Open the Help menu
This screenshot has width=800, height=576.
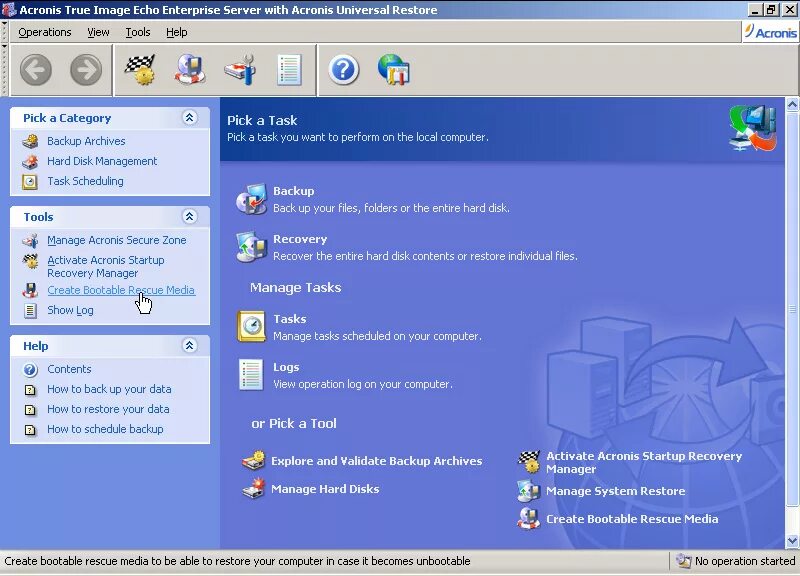177,32
